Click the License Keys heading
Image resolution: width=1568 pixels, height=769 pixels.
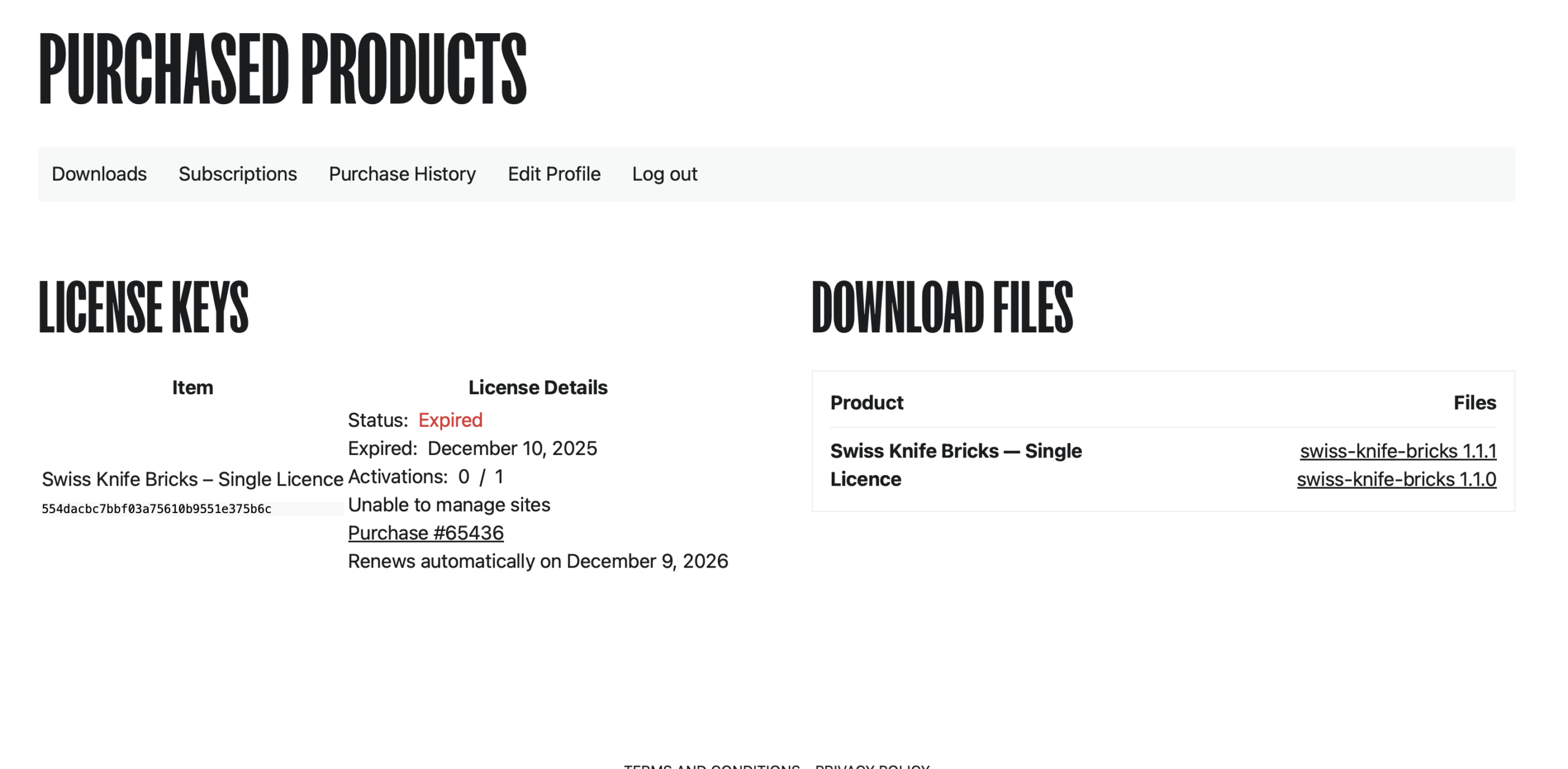143,307
